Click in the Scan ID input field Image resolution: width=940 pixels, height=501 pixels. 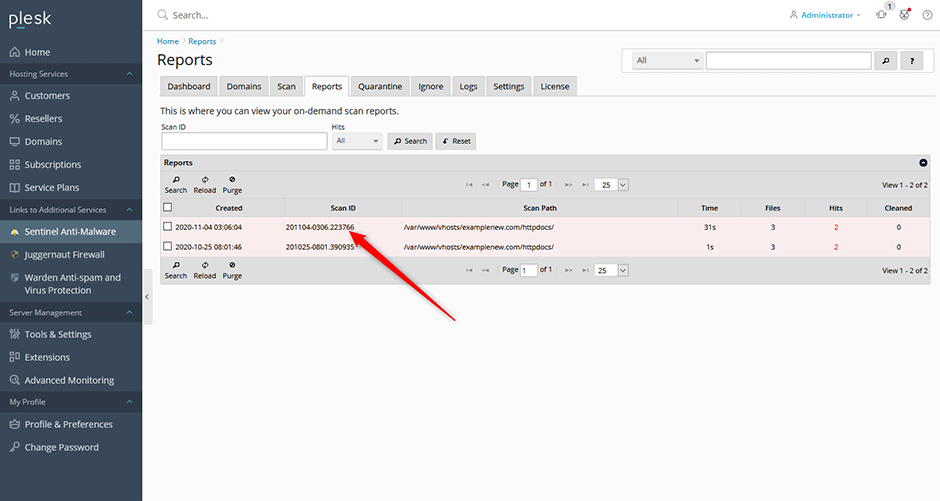click(244, 141)
